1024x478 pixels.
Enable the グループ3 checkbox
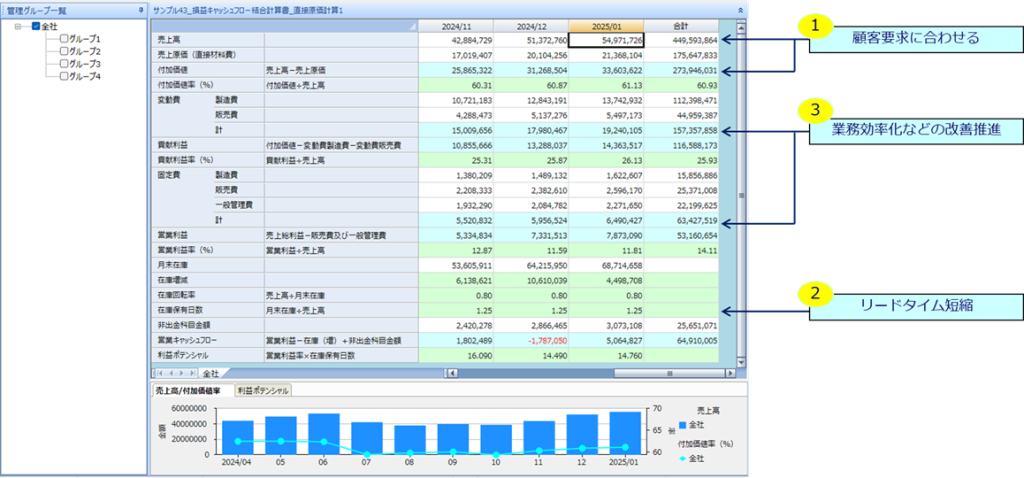[x=64, y=64]
